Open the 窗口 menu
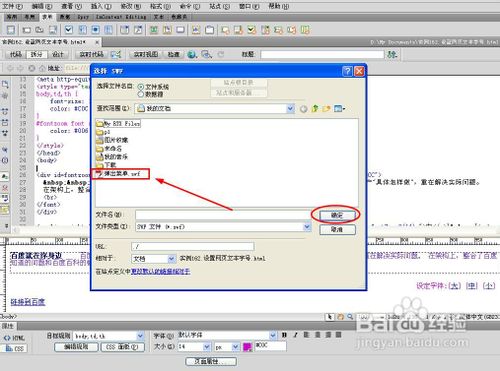The height and width of the screenshot is (371, 500). coord(249,6)
